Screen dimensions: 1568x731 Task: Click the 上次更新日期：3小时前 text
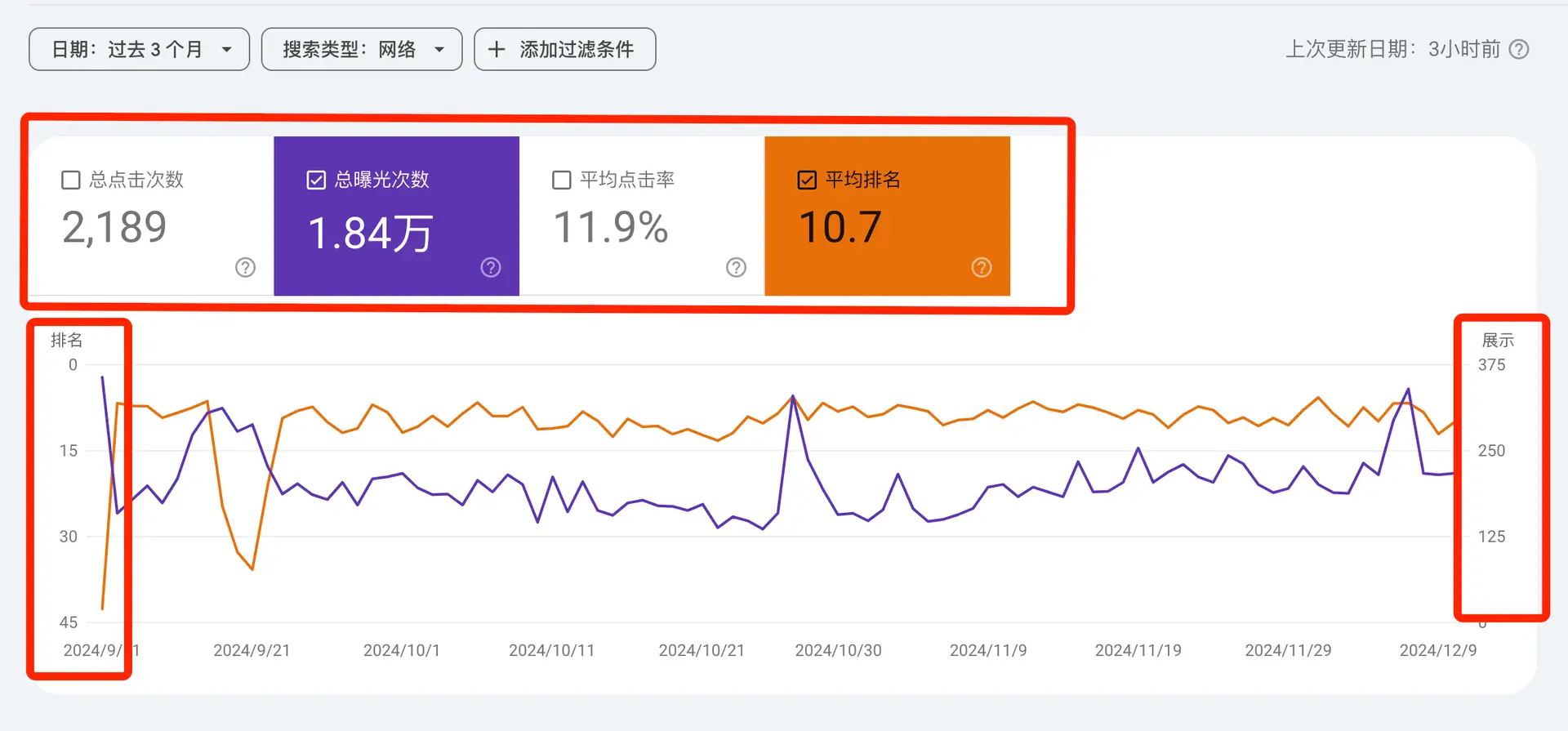pos(1393,49)
